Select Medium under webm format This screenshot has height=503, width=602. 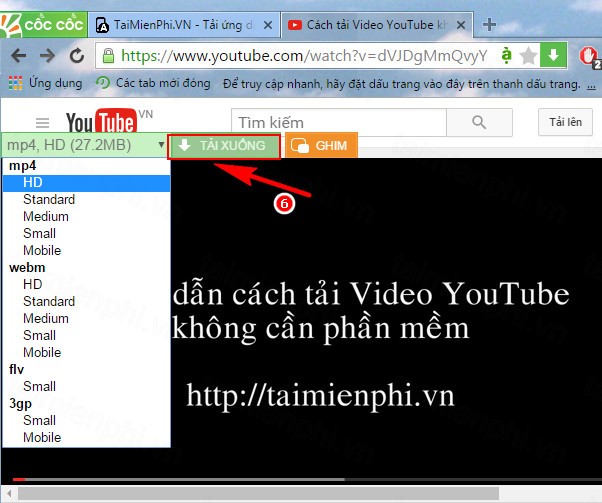(86, 318)
